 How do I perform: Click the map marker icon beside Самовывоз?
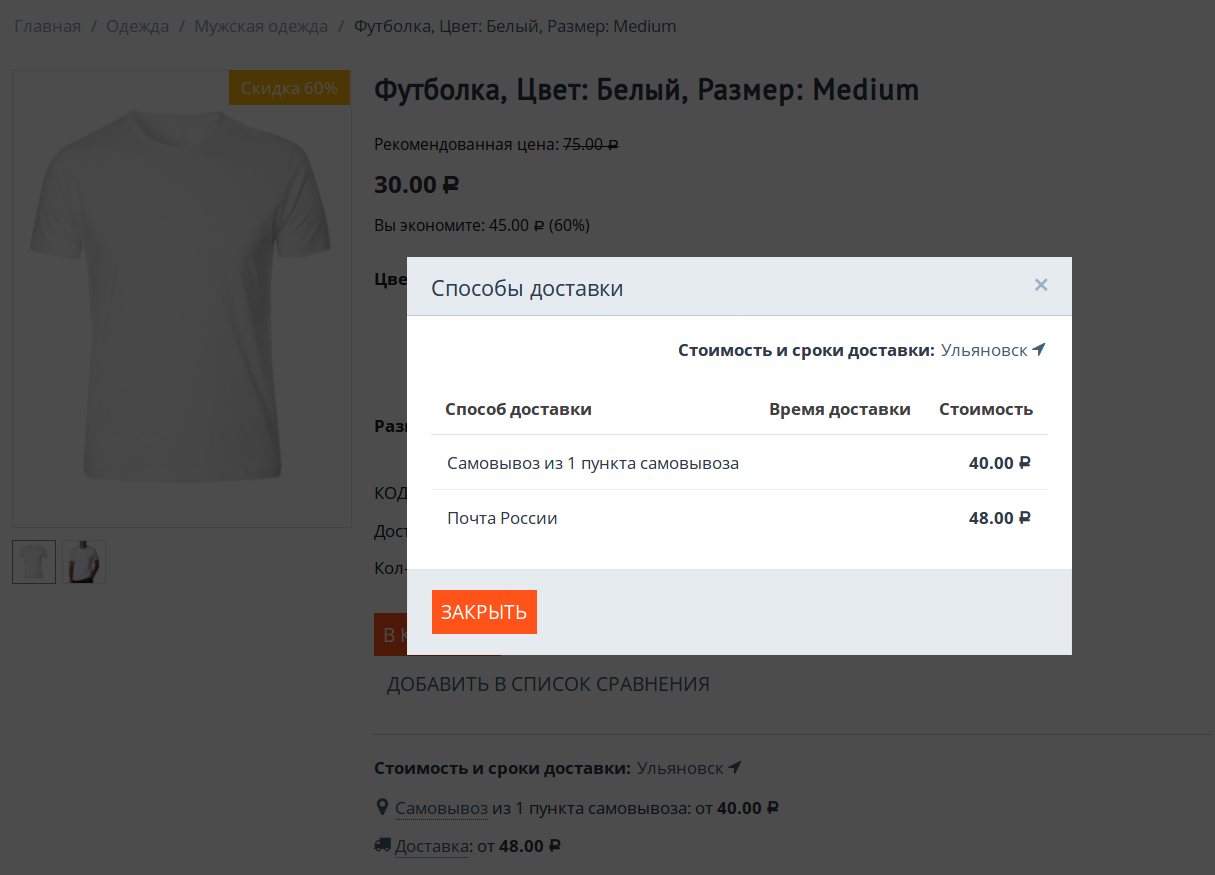pos(381,807)
